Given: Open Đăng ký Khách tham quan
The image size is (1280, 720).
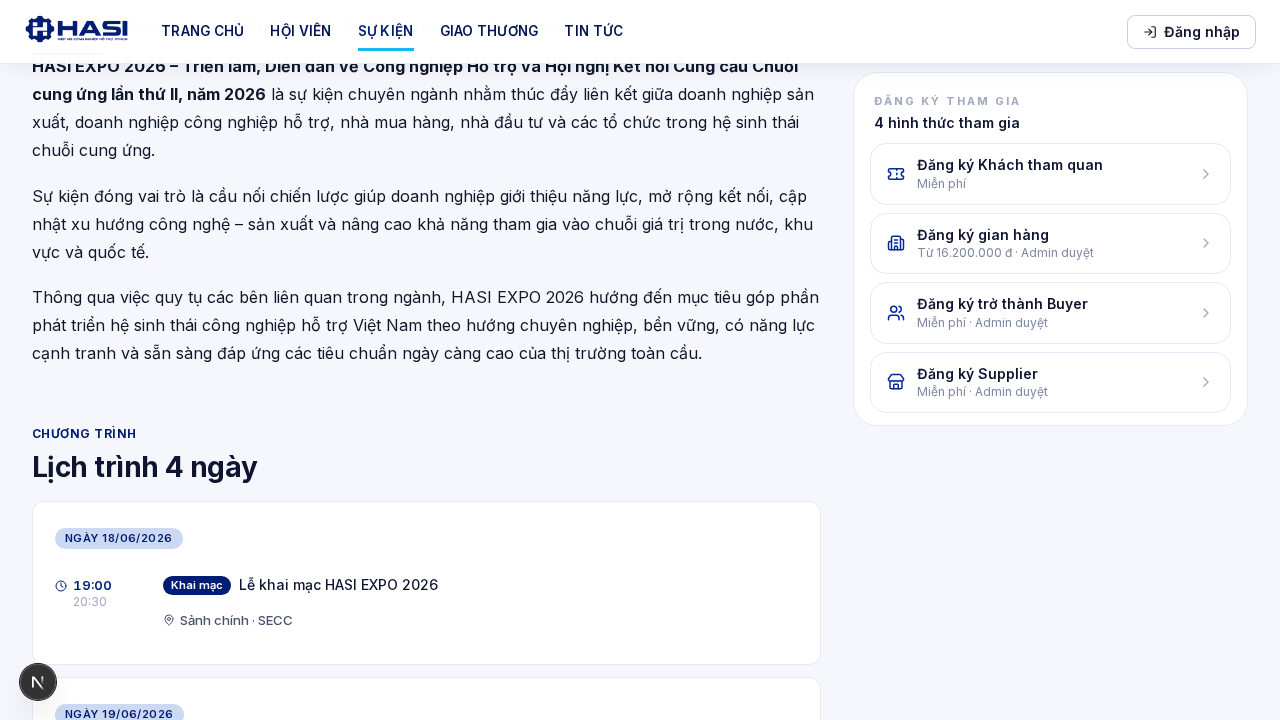Looking at the screenshot, I should tap(1050, 174).
